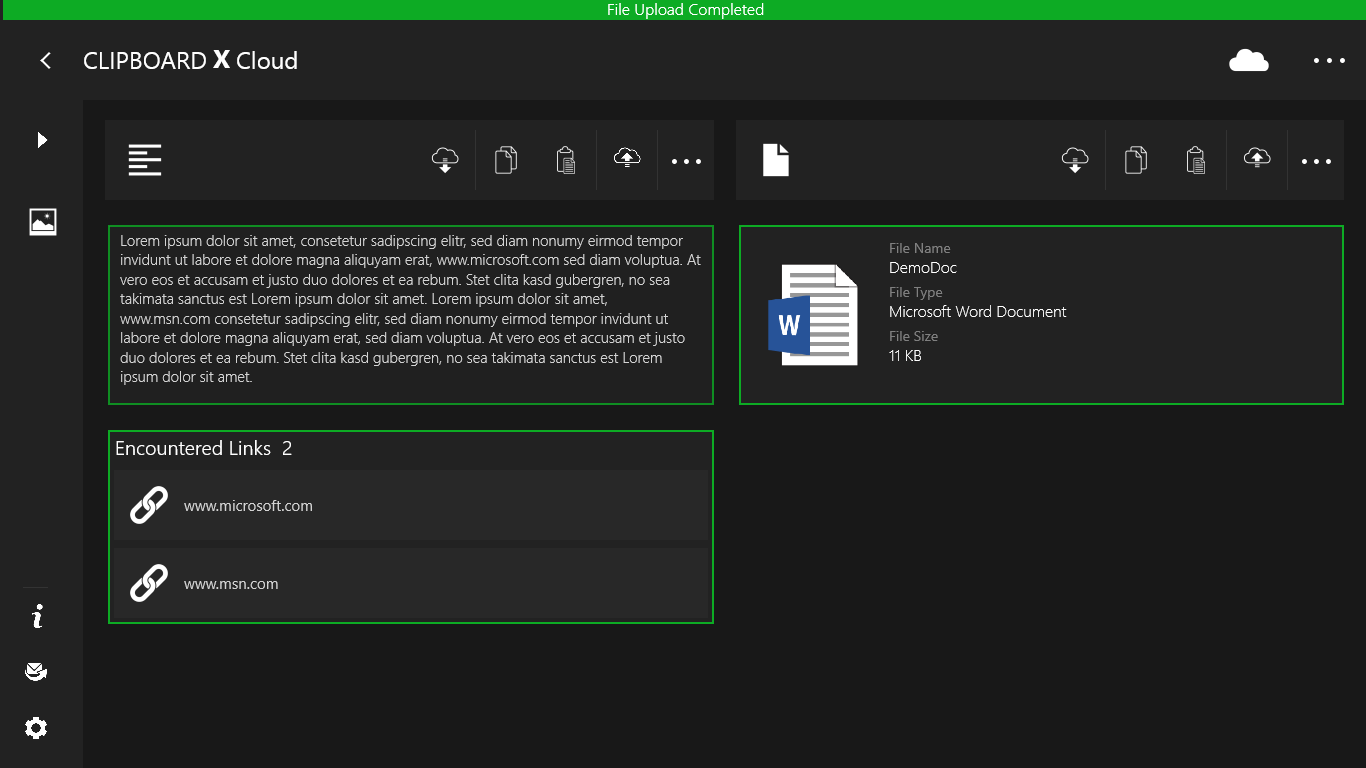Open the www.microsoft.com encountered link
This screenshot has width=1366, height=768.
tap(410, 506)
